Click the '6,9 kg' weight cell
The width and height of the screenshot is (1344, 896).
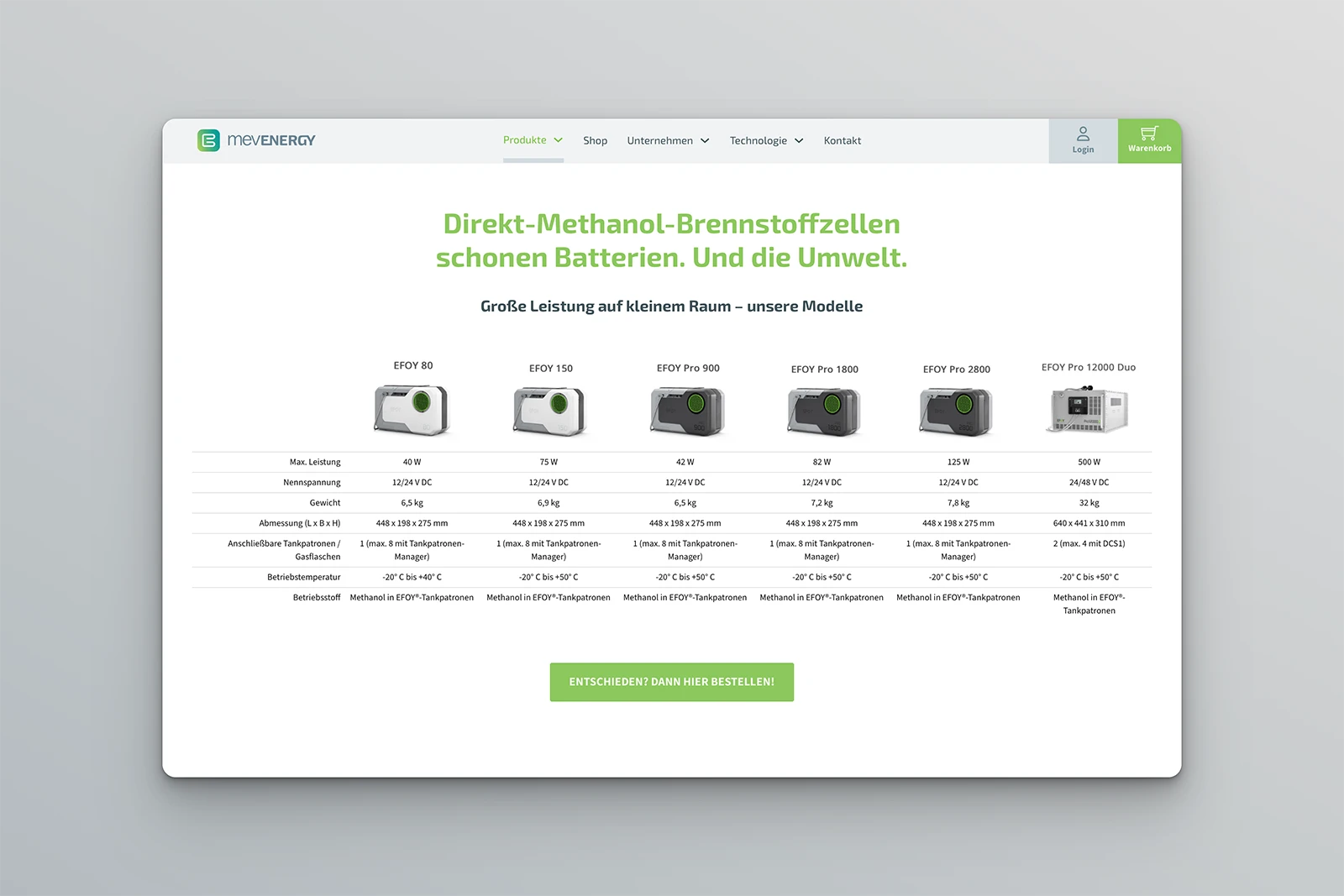tap(549, 503)
